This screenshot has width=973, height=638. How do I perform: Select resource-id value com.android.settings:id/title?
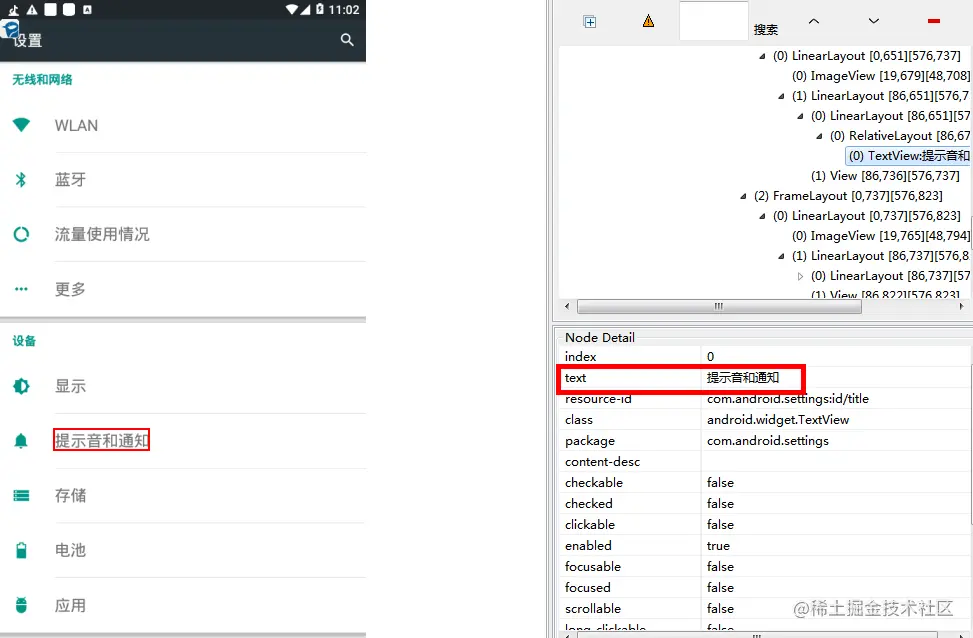(x=835, y=398)
